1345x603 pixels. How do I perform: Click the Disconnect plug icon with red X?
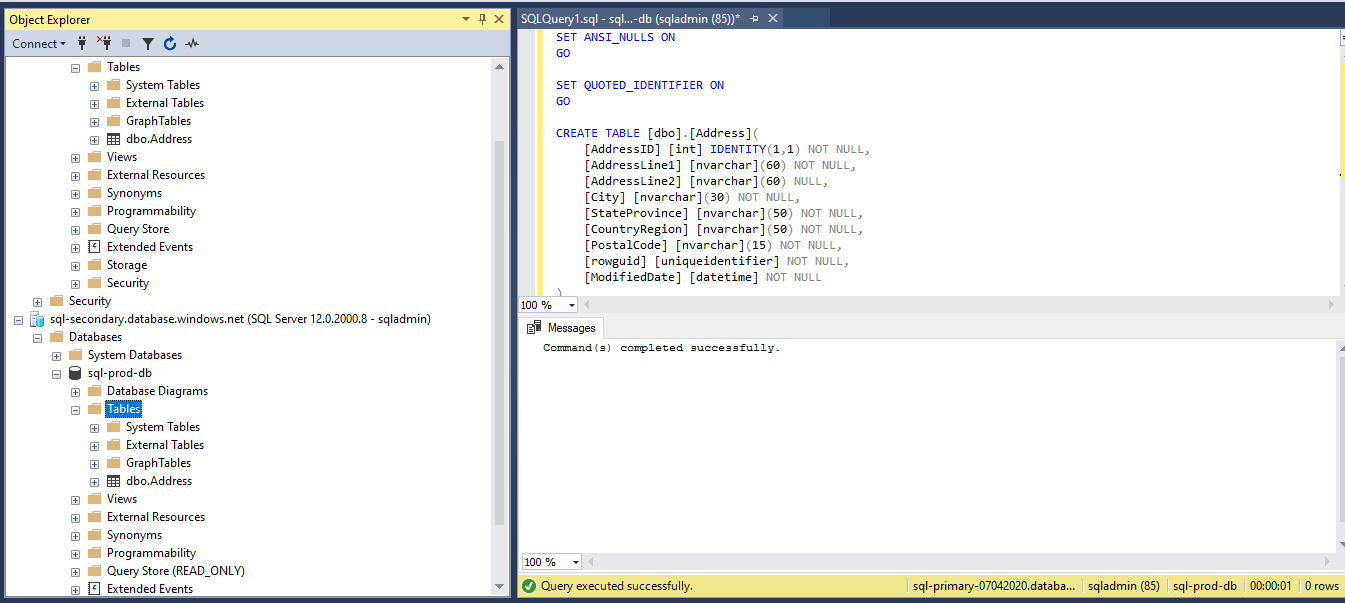[104, 43]
